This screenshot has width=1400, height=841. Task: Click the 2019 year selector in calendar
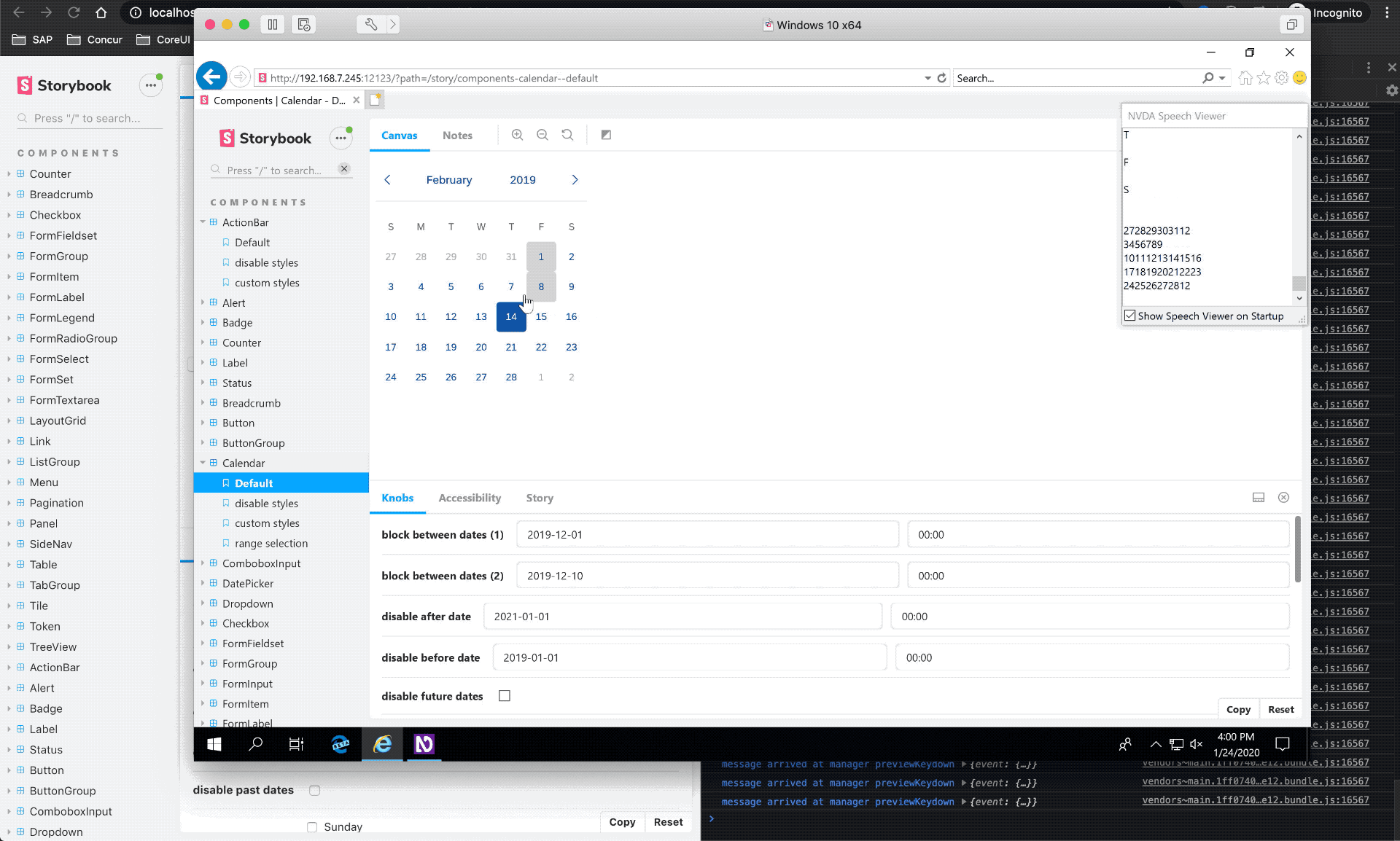click(523, 180)
